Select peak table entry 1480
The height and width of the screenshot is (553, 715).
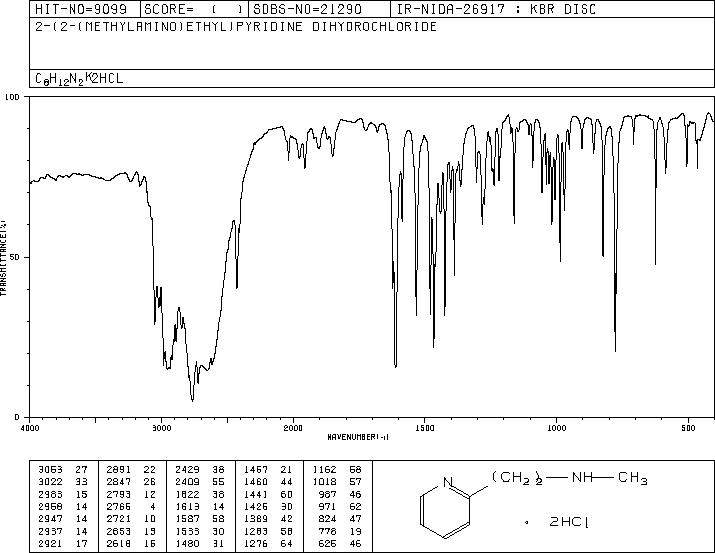click(x=187, y=543)
